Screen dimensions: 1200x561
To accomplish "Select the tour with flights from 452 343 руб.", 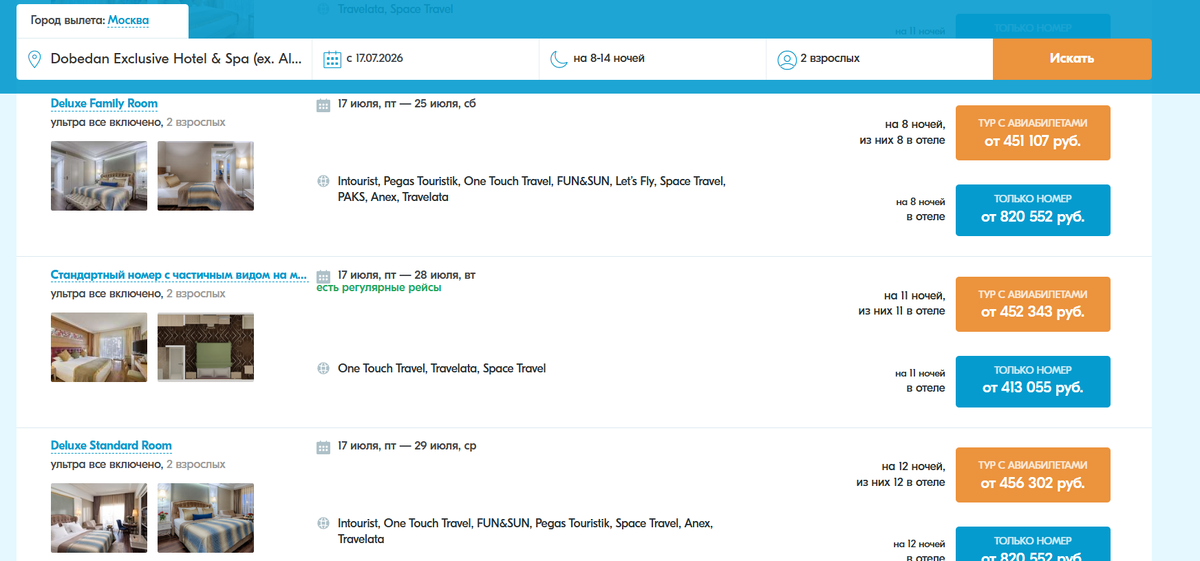I will [1033, 304].
